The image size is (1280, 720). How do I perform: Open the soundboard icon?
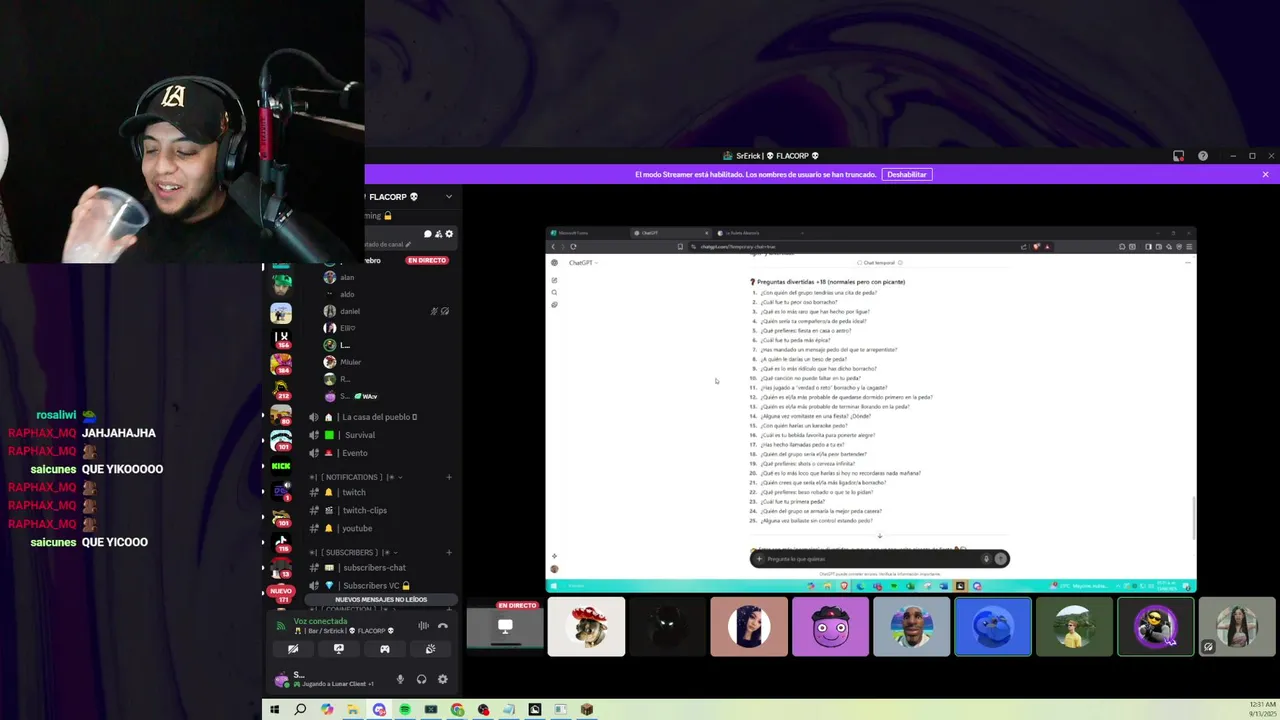(x=431, y=649)
